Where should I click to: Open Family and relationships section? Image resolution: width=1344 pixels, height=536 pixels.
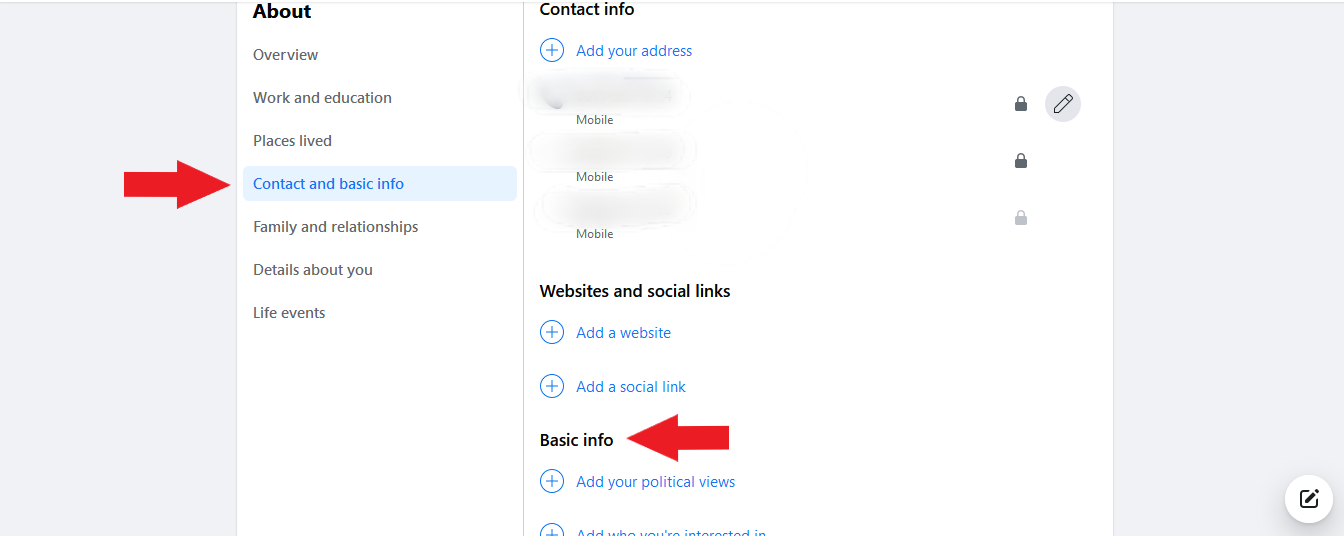pos(335,227)
